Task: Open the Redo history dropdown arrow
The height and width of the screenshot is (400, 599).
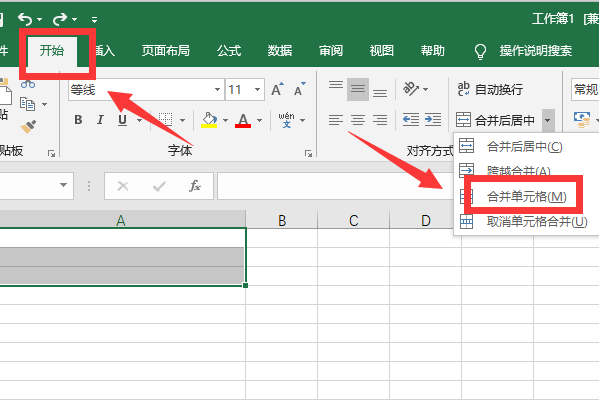Action: pos(74,19)
